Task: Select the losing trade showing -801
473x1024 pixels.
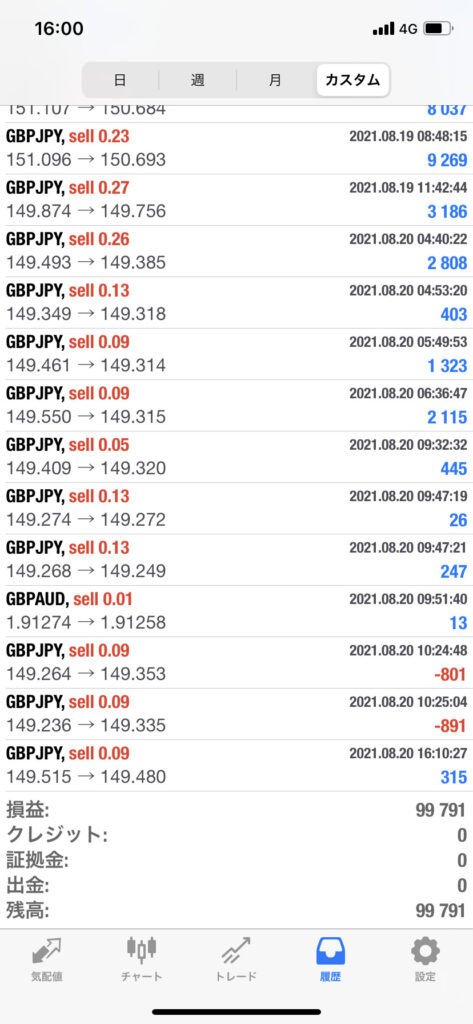Action: (x=236, y=662)
